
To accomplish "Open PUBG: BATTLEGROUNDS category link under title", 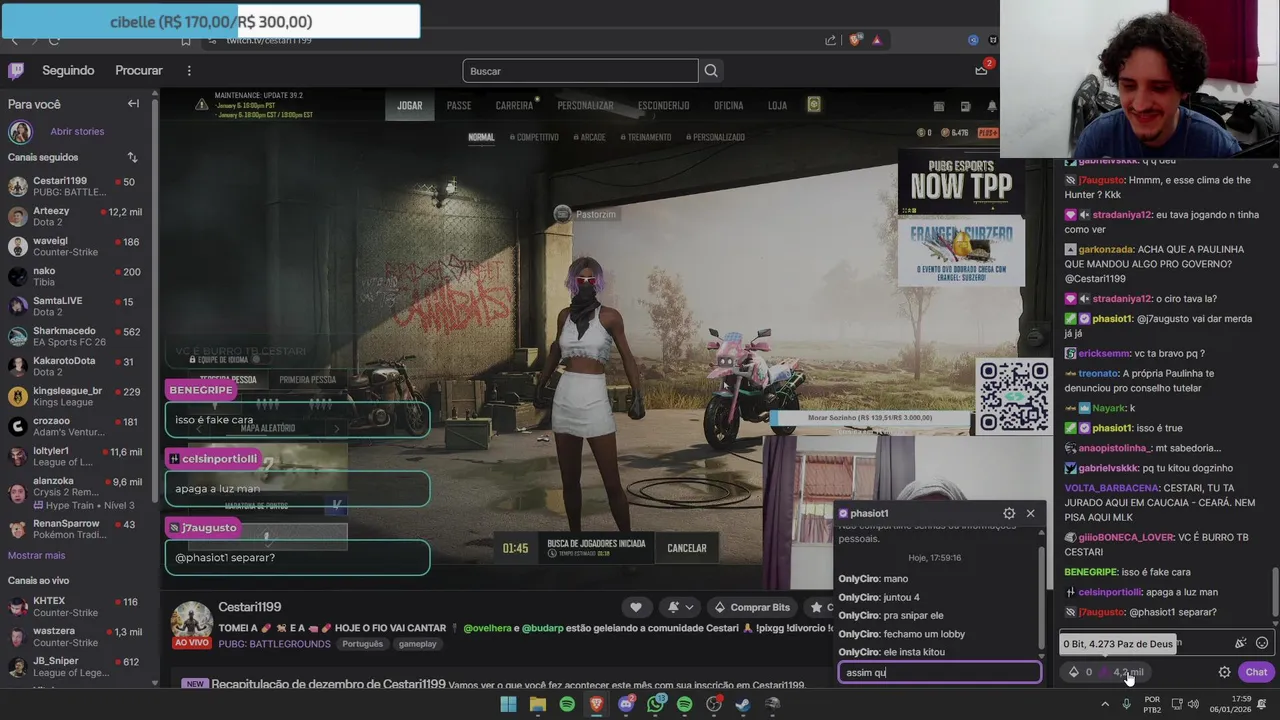I will point(274,644).
